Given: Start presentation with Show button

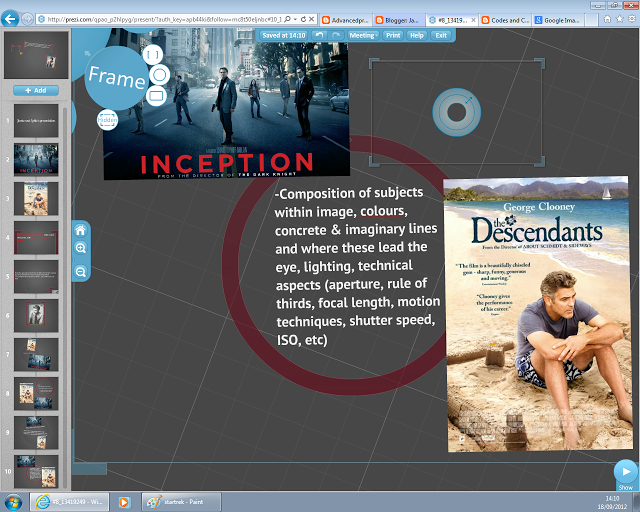Looking at the screenshot, I should pos(626,472).
